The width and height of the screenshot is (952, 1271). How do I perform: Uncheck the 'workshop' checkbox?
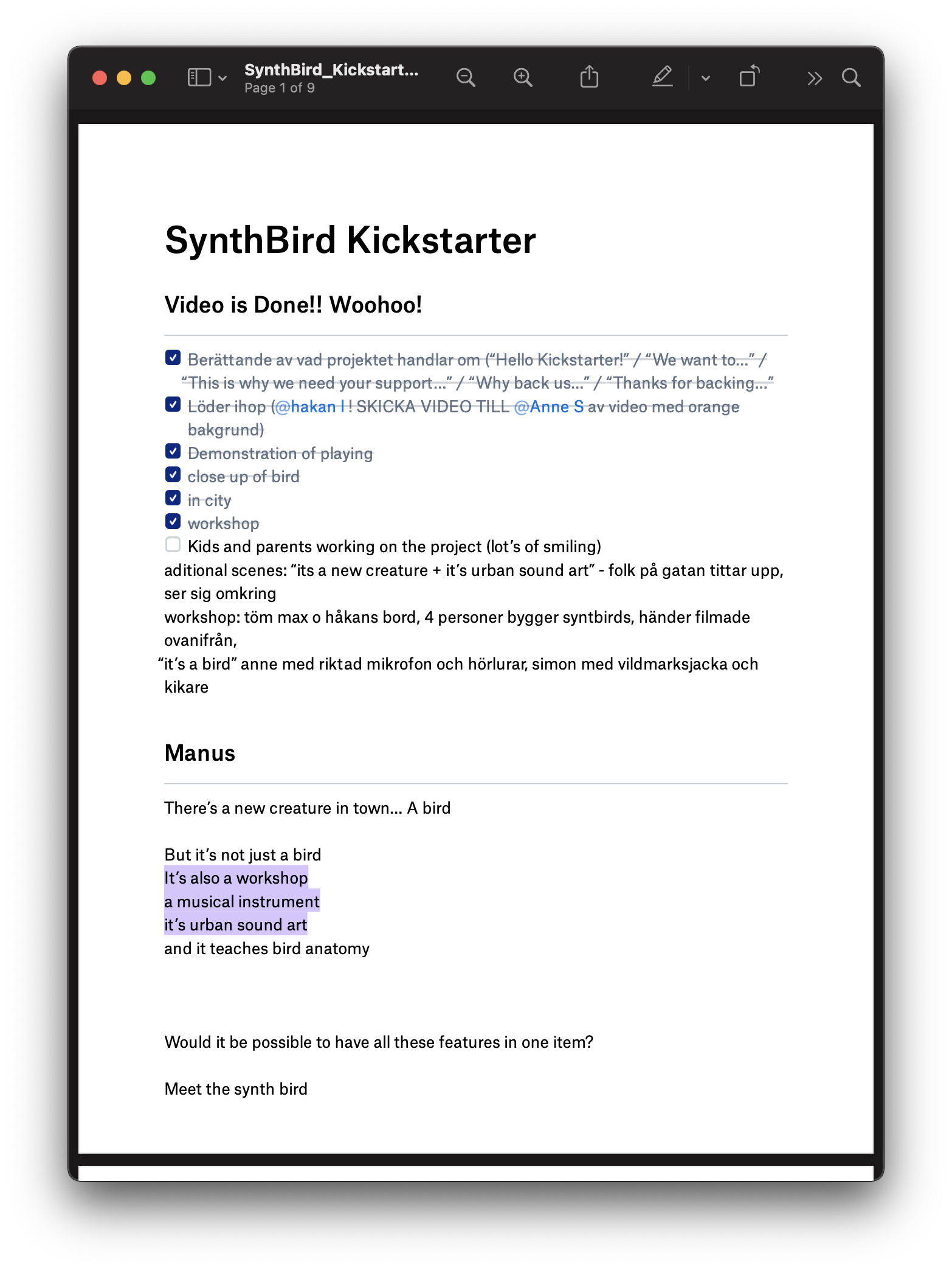coord(173,522)
